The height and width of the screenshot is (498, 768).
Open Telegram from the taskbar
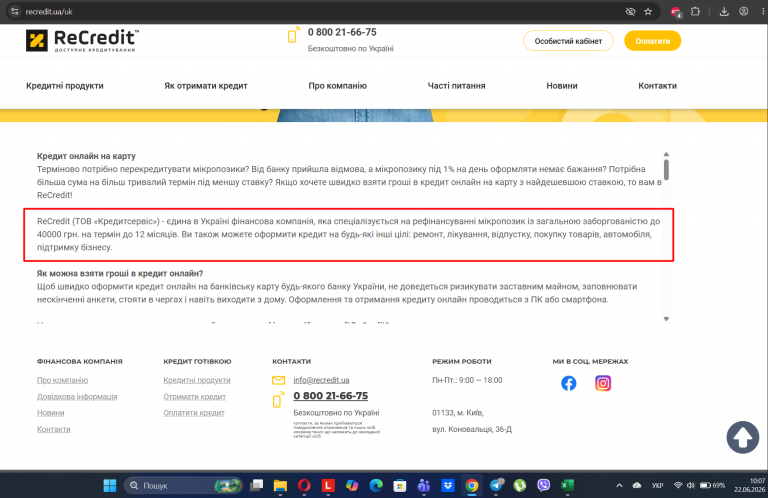pos(496,485)
